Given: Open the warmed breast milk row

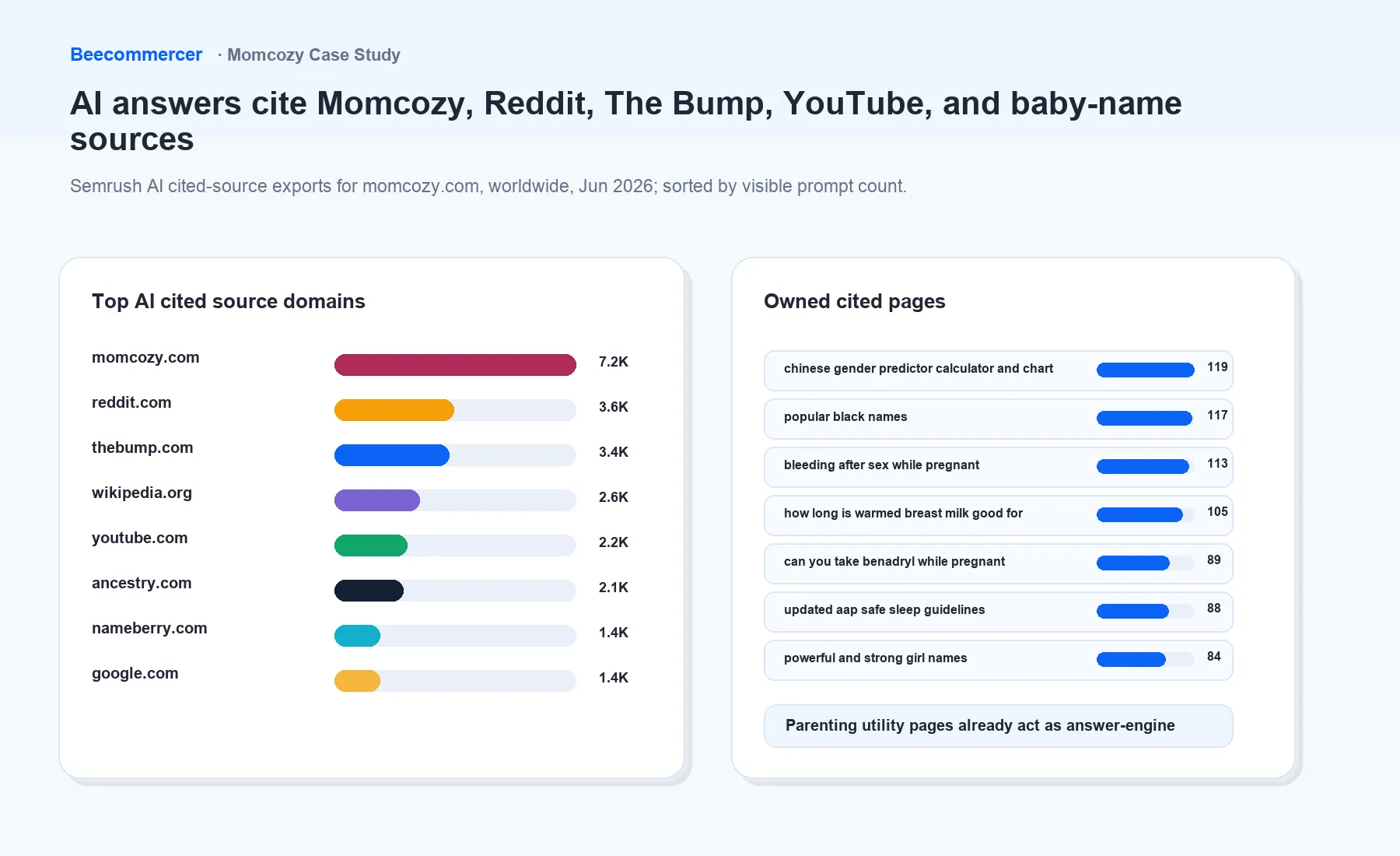Looking at the screenshot, I should [x=999, y=515].
